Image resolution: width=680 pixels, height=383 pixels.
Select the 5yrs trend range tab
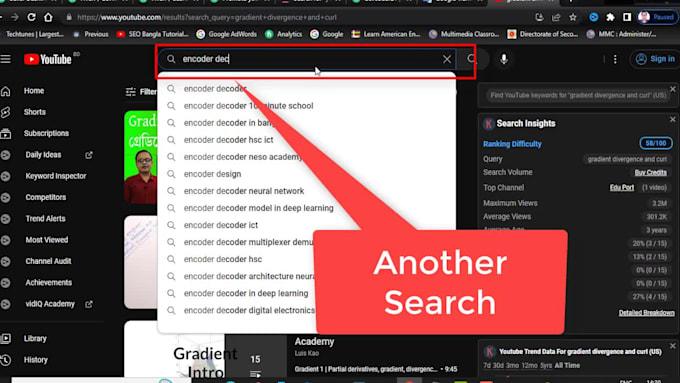click(x=546, y=365)
